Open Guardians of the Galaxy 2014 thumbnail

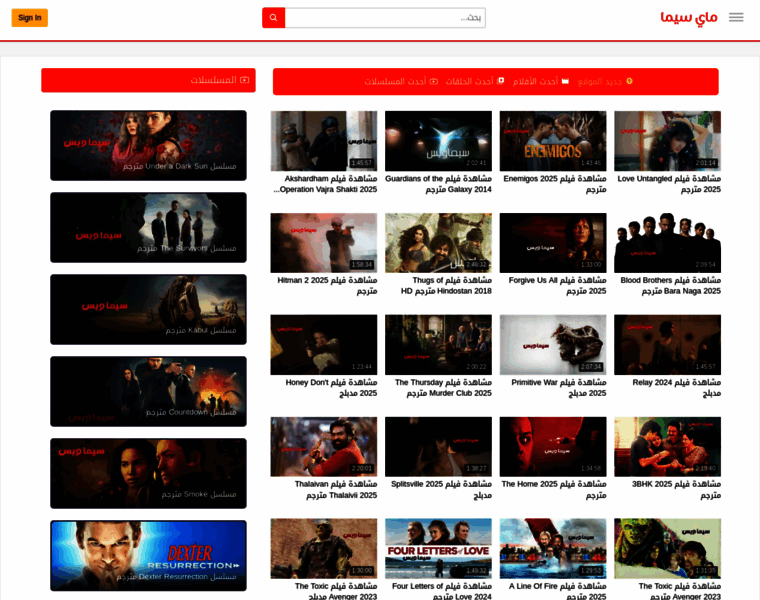pyautogui.click(x=438, y=141)
